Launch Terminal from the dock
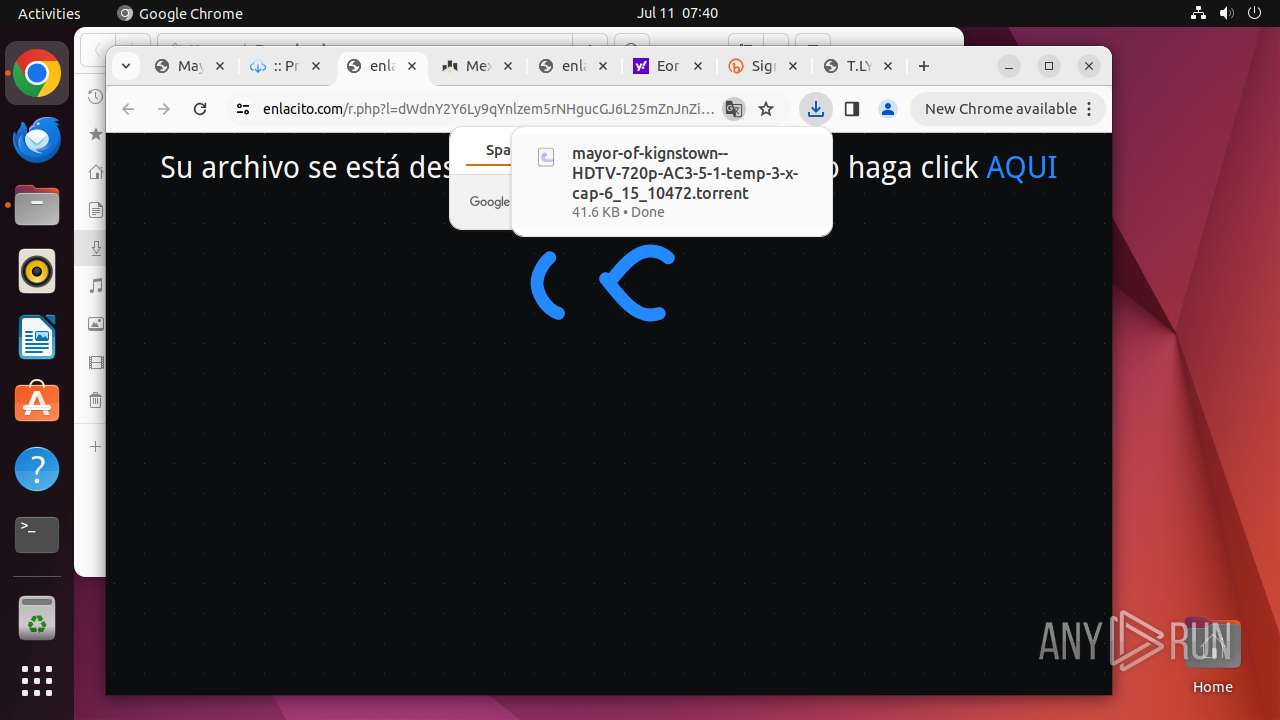The image size is (1280, 720). [x=37, y=535]
